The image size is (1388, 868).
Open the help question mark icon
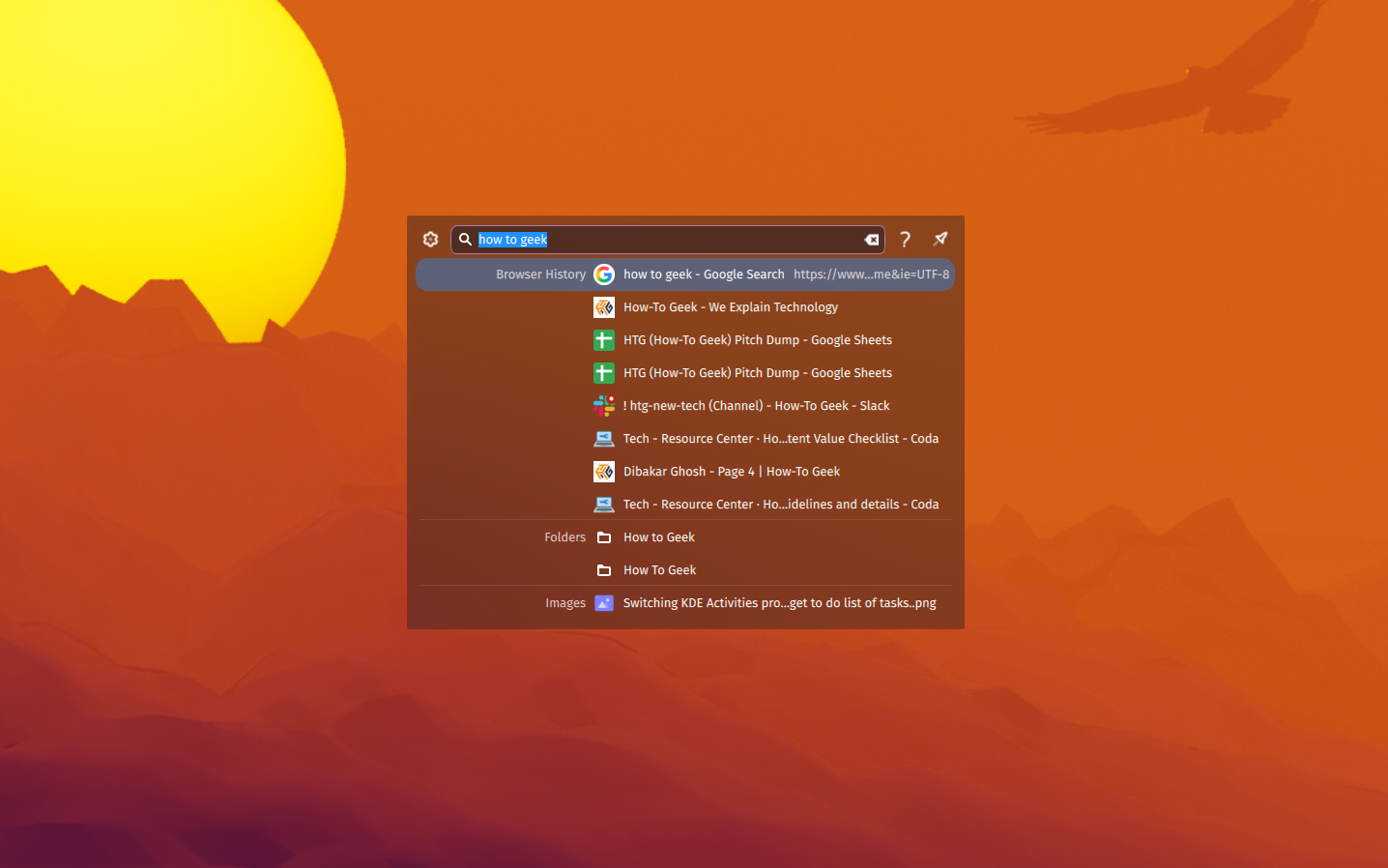tap(905, 240)
